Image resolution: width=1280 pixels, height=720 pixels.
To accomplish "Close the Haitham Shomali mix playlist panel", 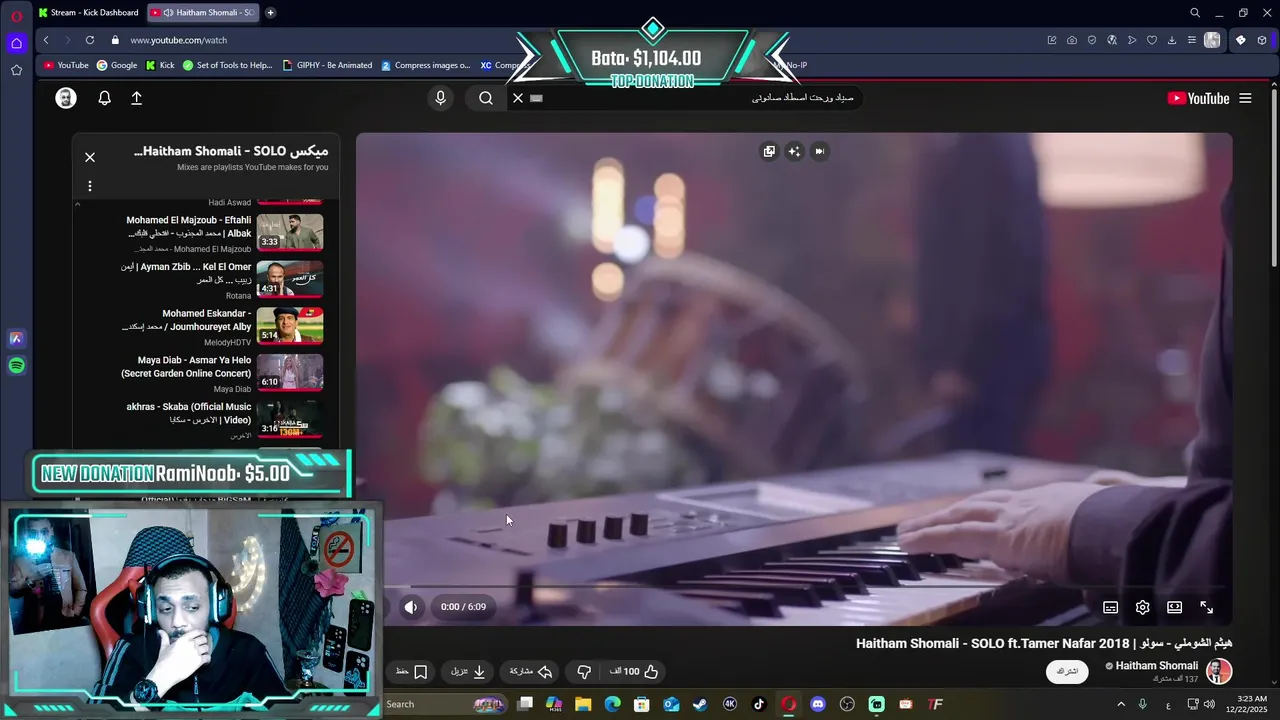I will [90, 157].
